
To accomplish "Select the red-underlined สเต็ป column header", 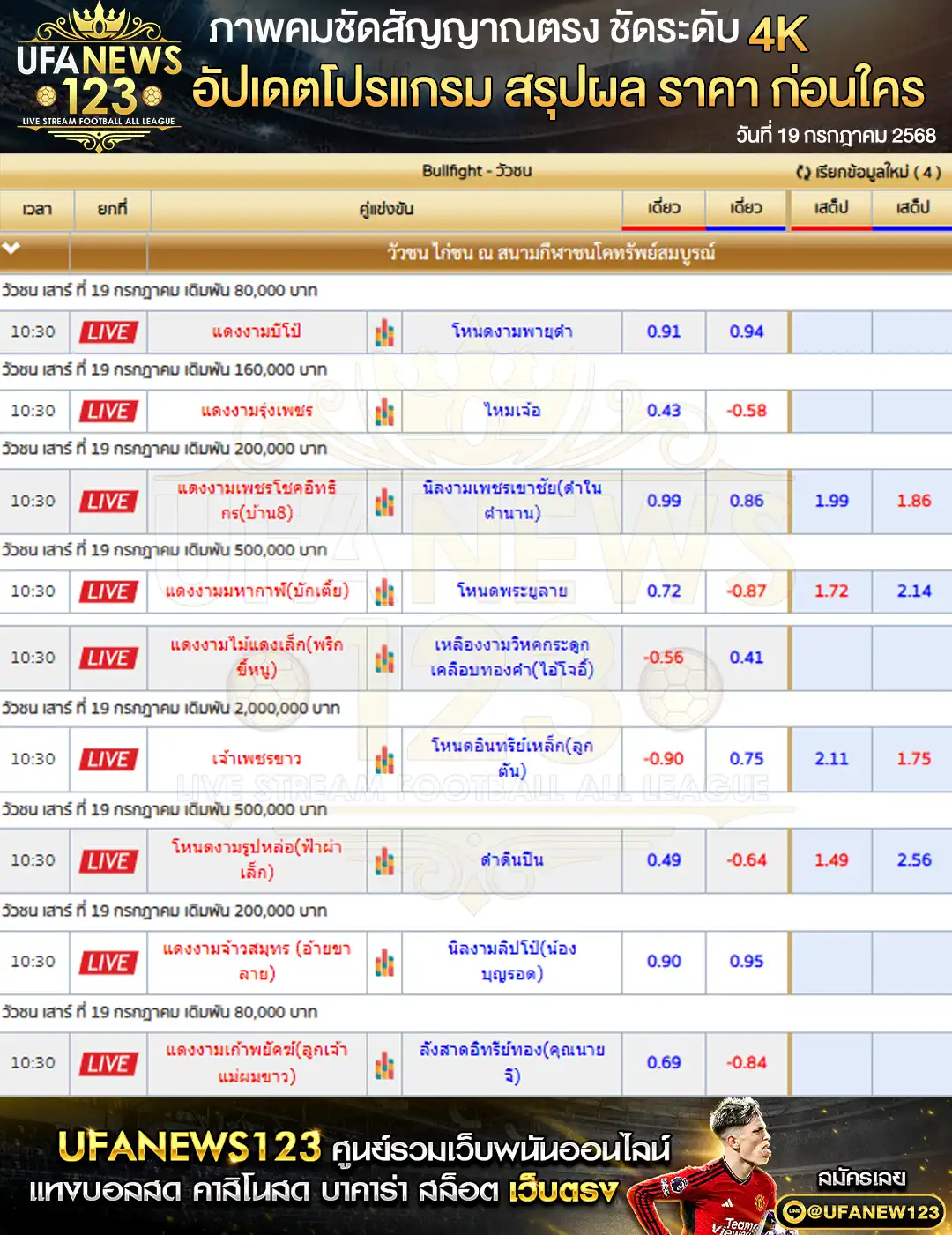I will [x=831, y=208].
